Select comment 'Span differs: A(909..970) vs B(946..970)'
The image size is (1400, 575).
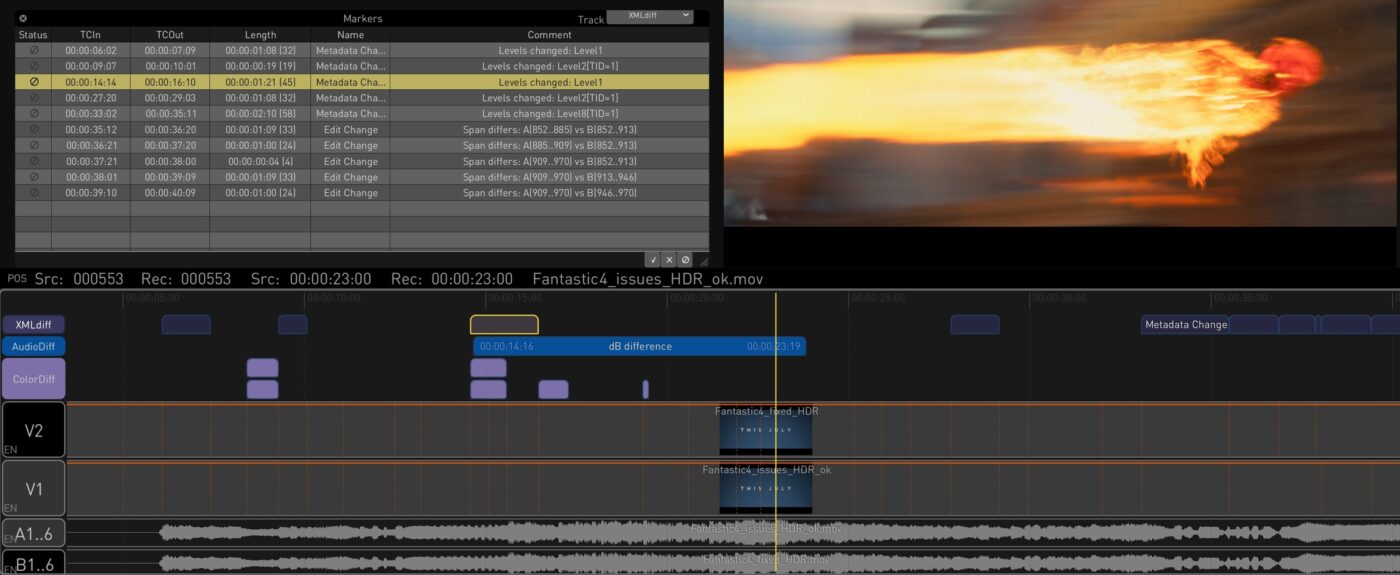550,193
